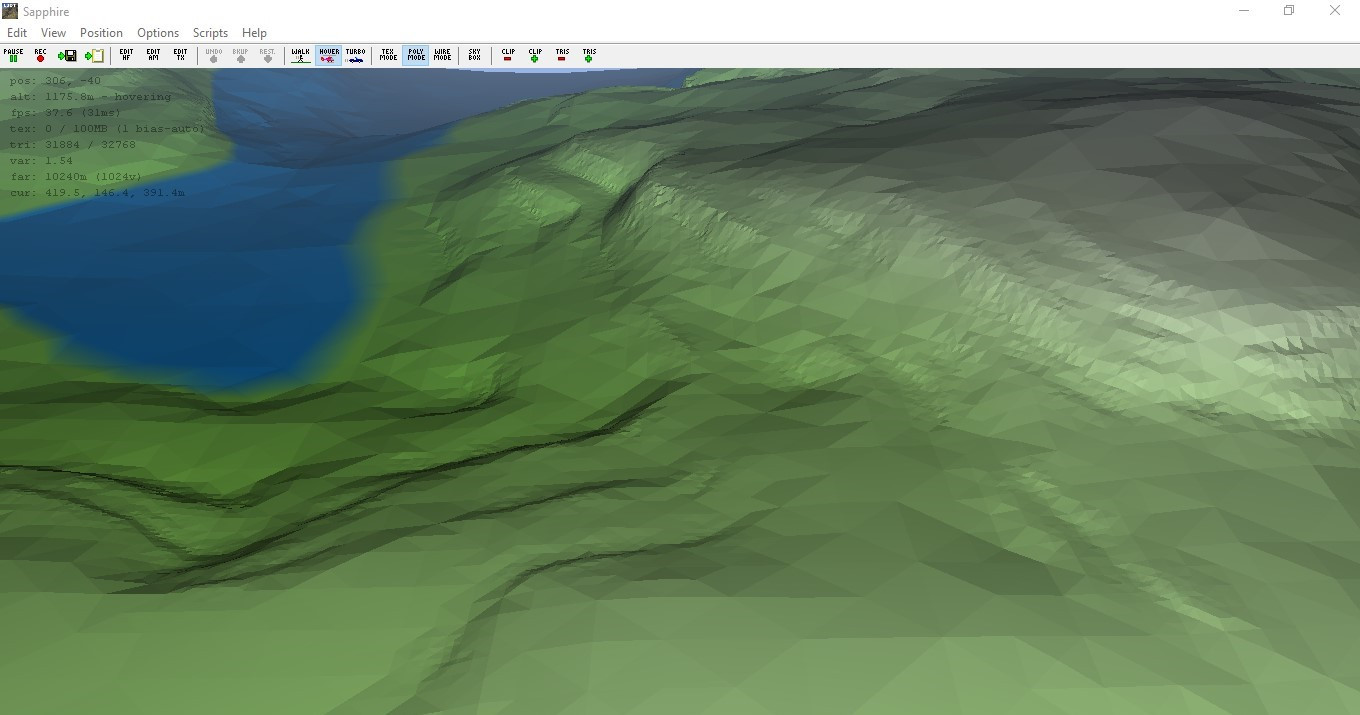Click the BKUP backup toolbar button
Viewport: 1360px width, 715px height.
[x=240, y=56]
